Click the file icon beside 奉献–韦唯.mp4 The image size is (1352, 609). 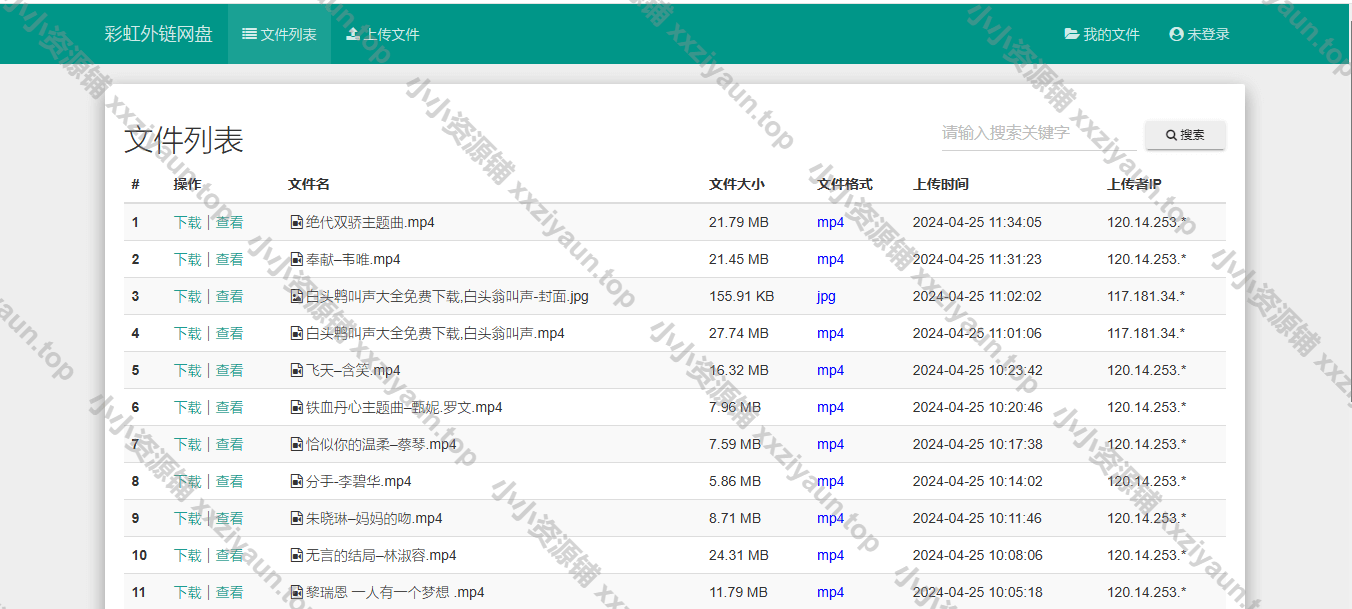point(296,259)
